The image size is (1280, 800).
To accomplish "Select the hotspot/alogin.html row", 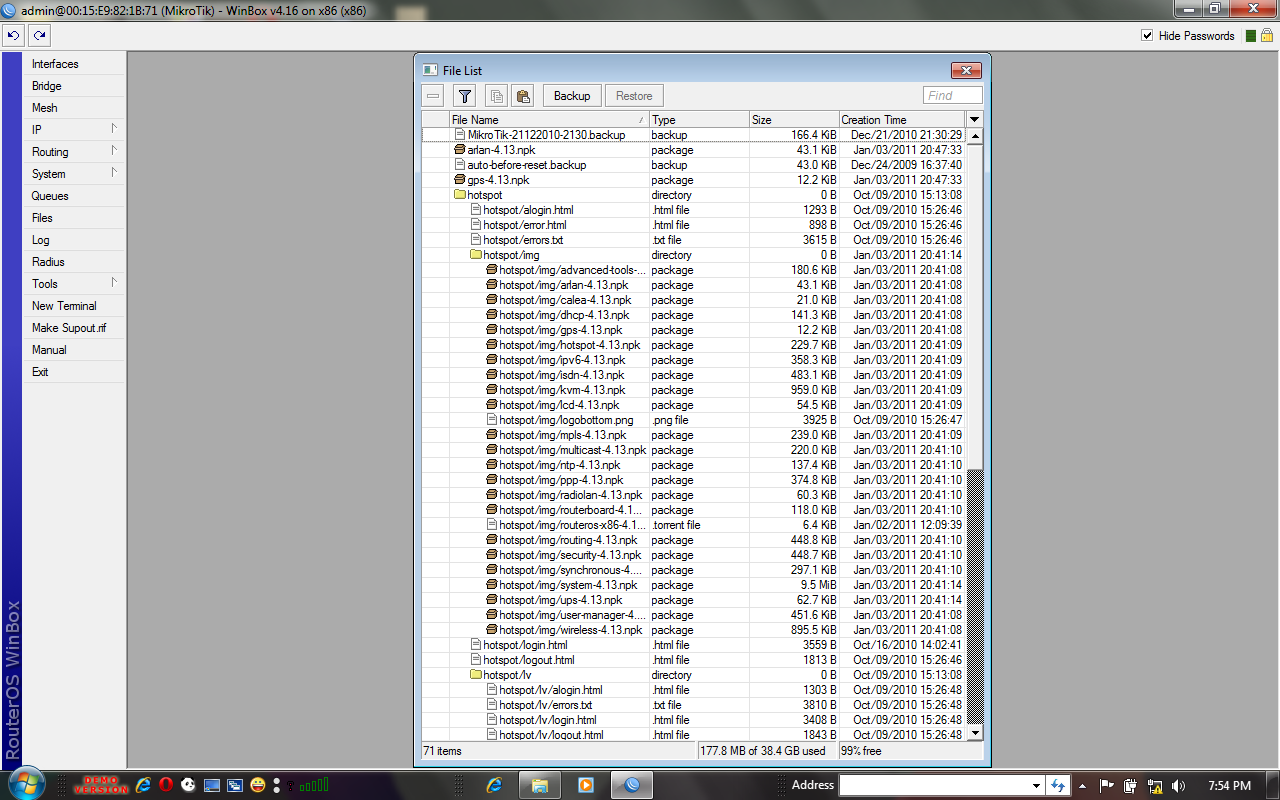I will (694, 210).
